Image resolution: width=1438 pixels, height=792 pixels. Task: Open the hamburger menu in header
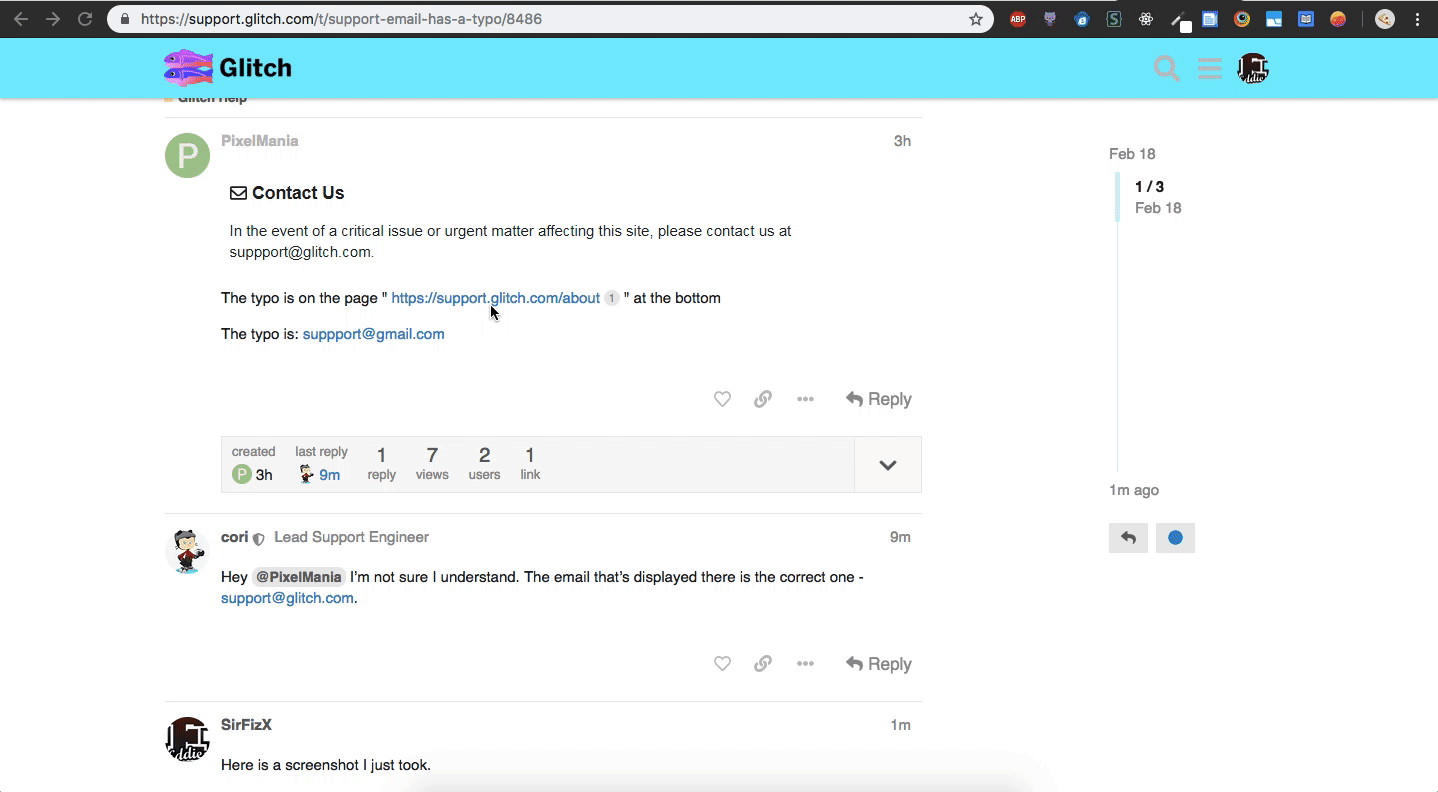click(1210, 68)
